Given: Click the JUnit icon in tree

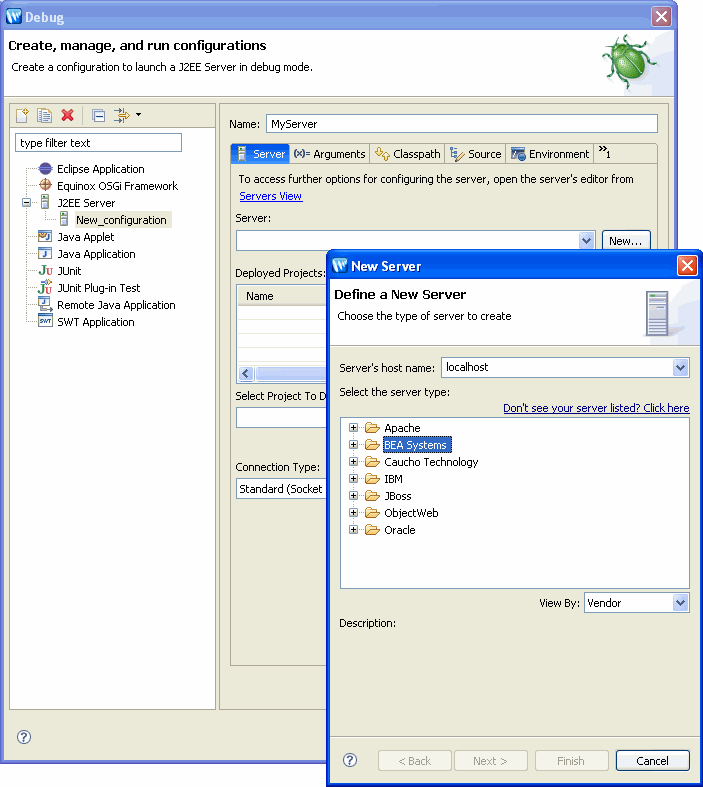Looking at the screenshot, I should pyautogui.click(x=46, y=271).
